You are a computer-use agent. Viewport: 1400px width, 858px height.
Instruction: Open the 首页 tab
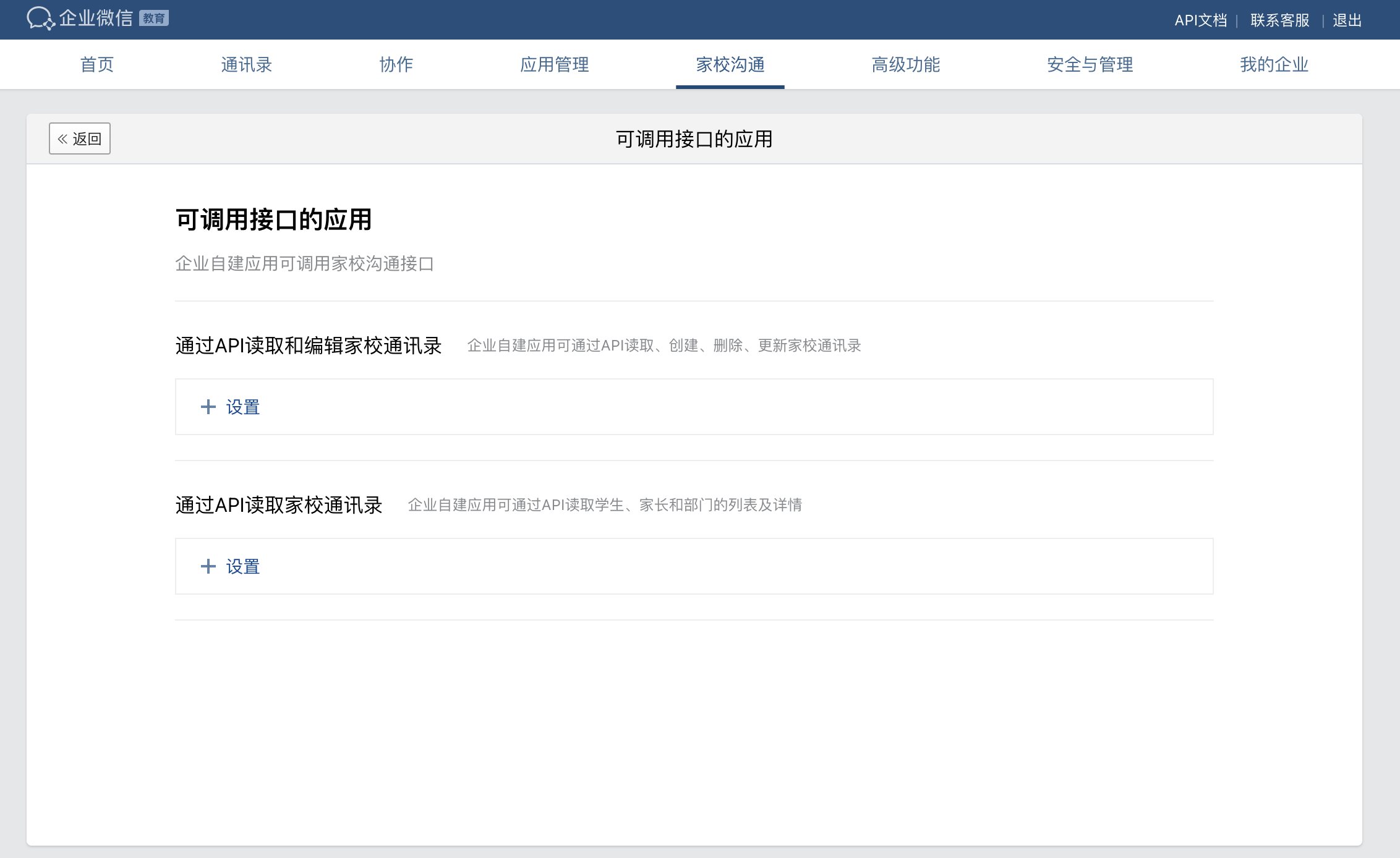click(97, 64)
